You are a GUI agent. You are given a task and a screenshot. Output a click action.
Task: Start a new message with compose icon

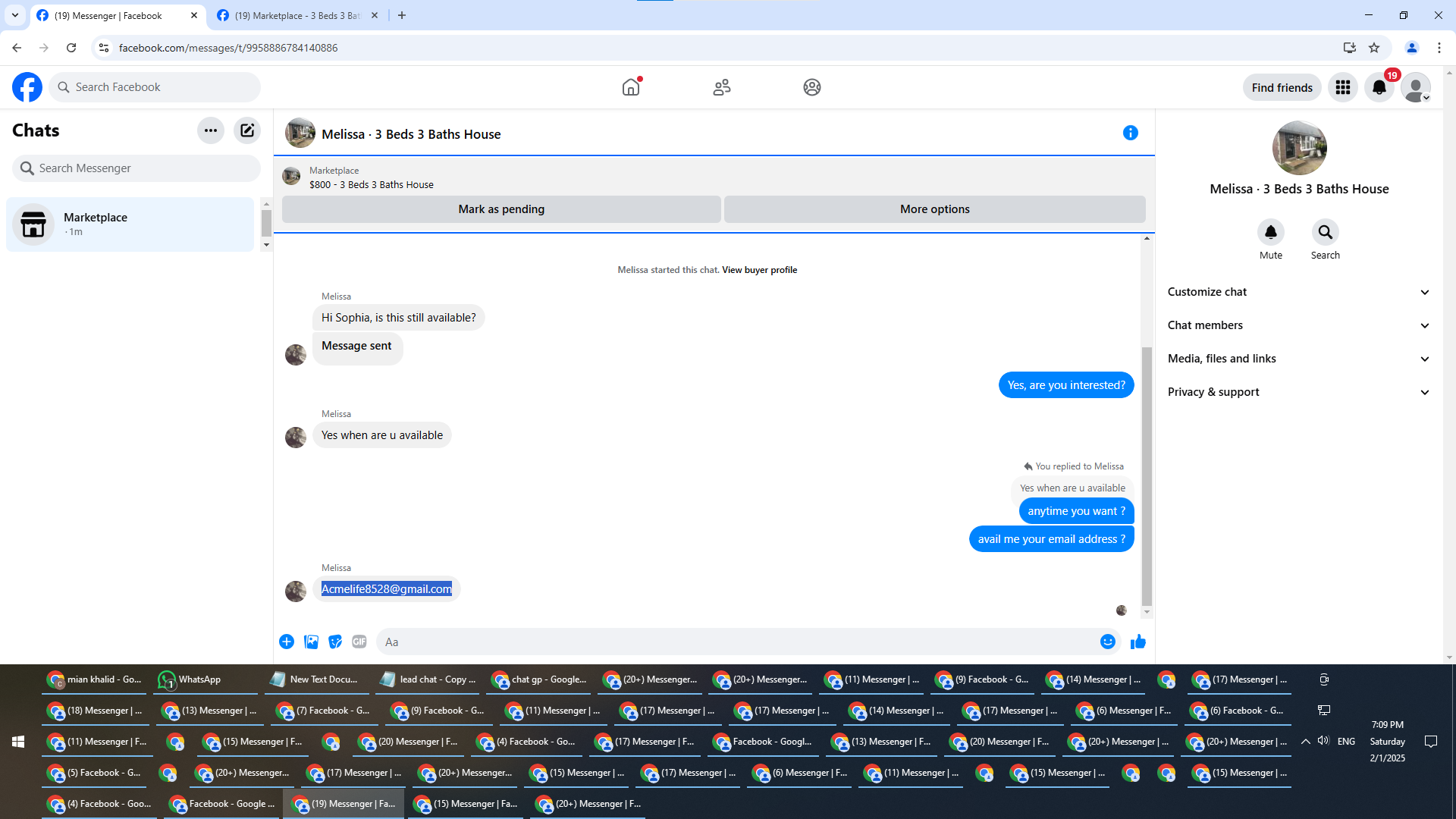click(247, 130)
